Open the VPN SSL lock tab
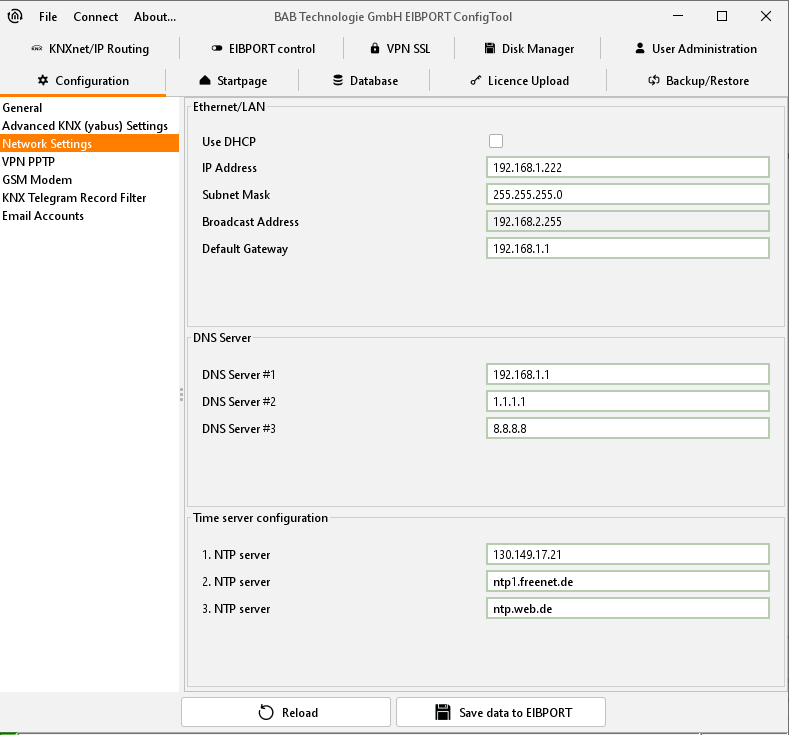The height and width of the screenshot is (735, 789). coord(399,48)
